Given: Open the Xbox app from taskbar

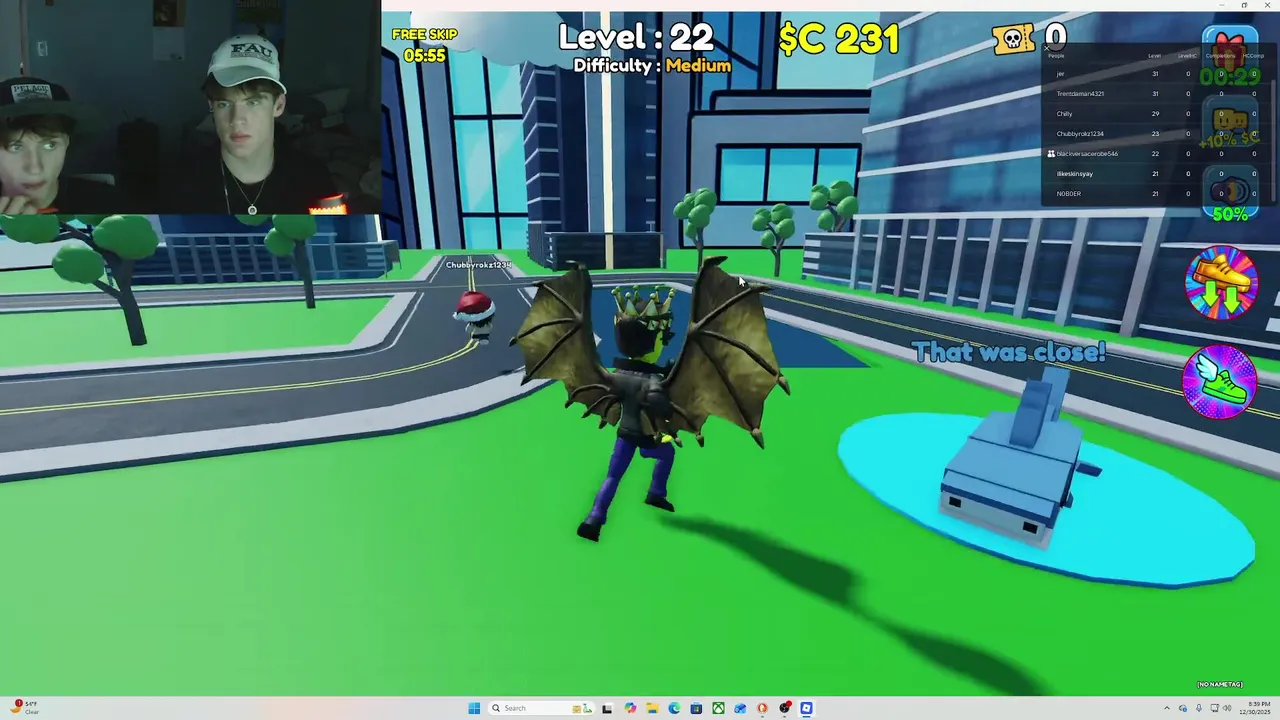Looking at the screenshot, I should 718,708.
